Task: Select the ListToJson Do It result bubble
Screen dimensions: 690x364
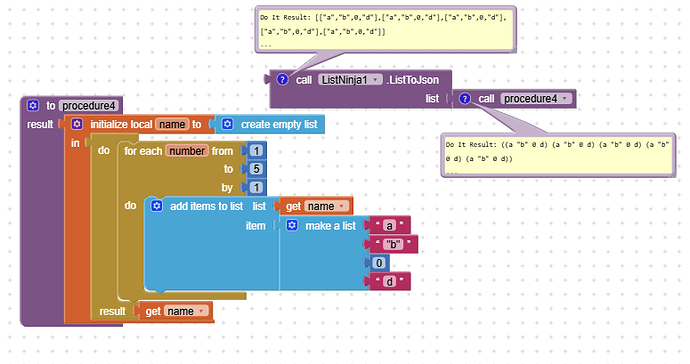Action: [385, 29]
